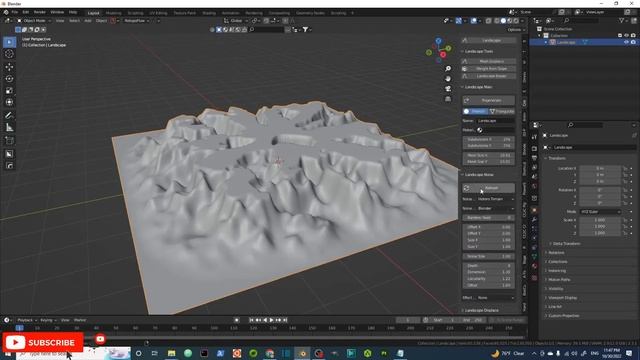Viewport: 640px width, 360px height.
Task: Select the Annotate tool
Action: (9, 116)
